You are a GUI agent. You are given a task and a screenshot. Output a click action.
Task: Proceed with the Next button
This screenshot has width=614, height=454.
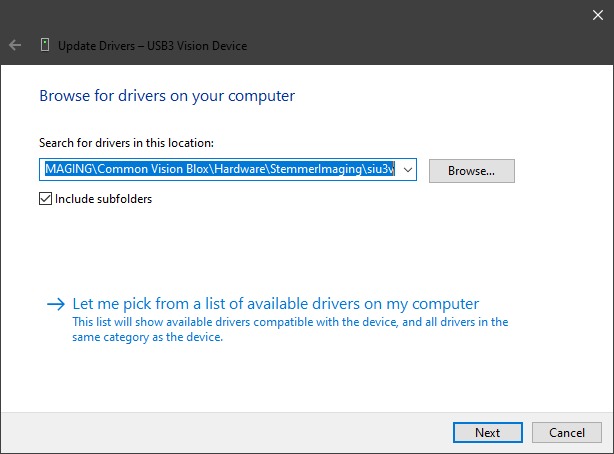pyautogui.click(x=487, y=433)
